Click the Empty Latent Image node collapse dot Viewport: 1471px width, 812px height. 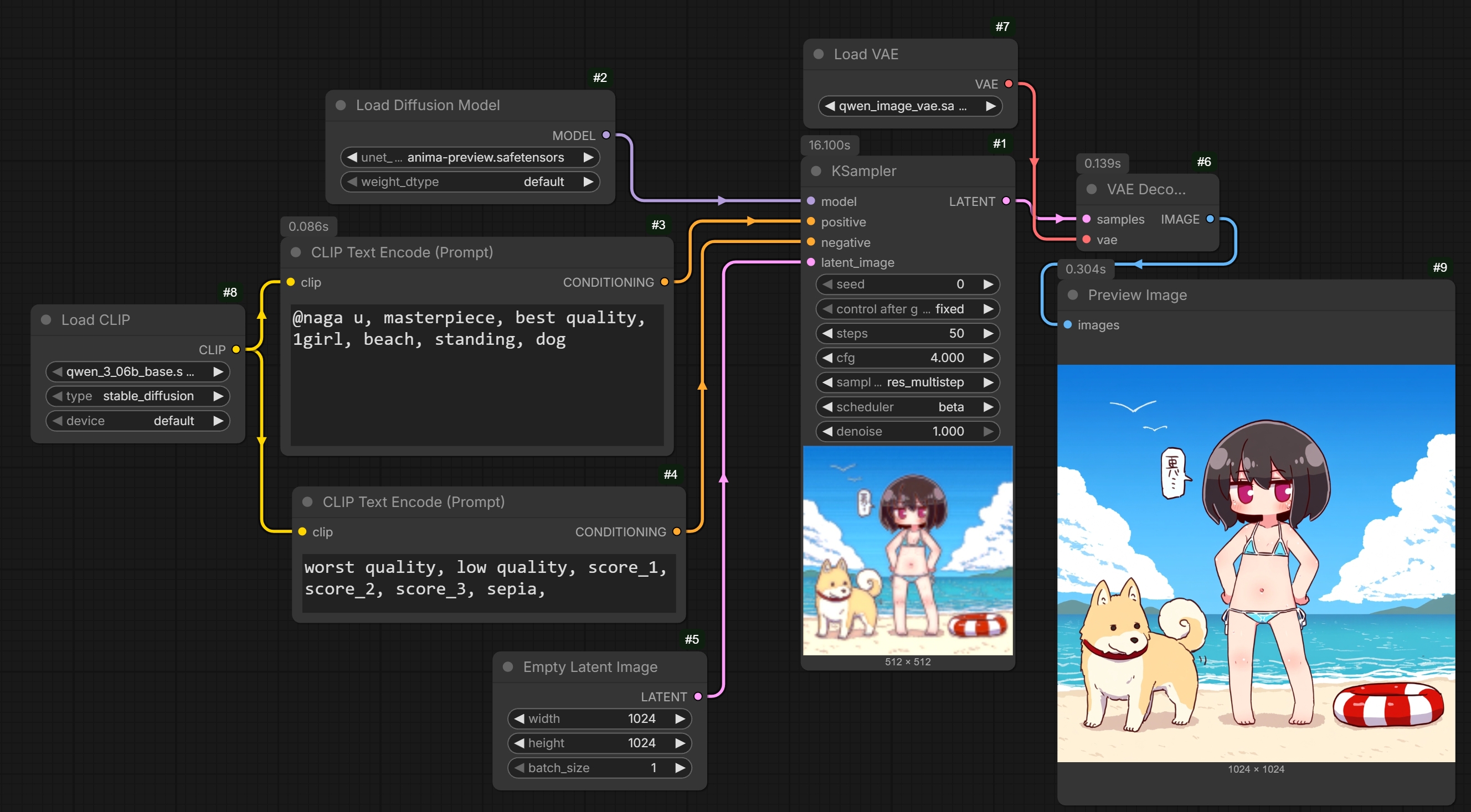tap(508, 667)
